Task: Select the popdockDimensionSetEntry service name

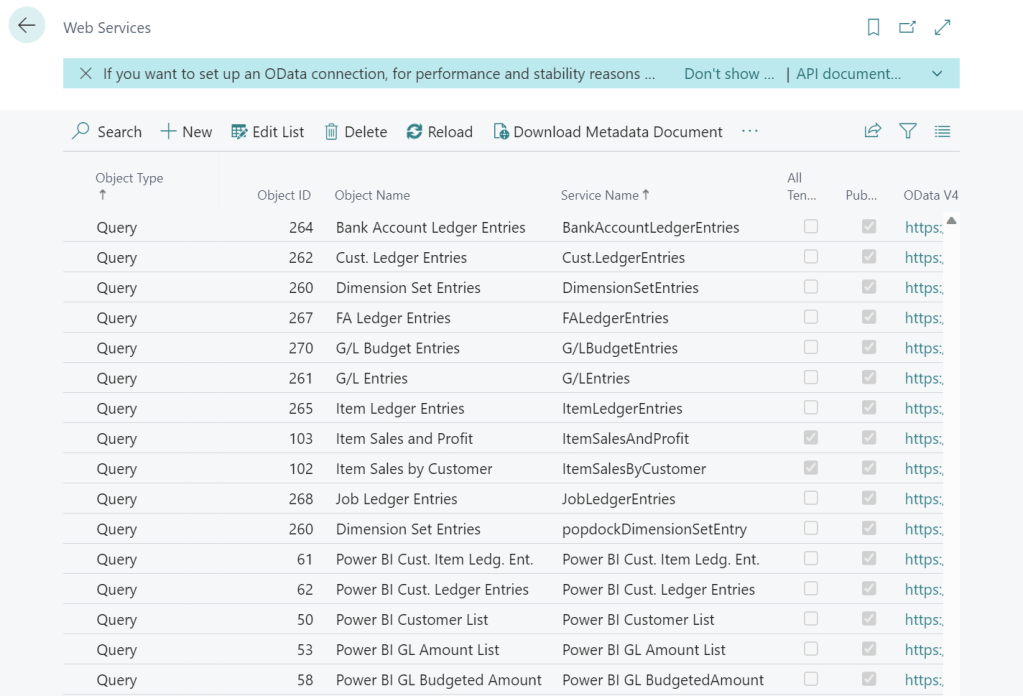Action: click(654, 529)
